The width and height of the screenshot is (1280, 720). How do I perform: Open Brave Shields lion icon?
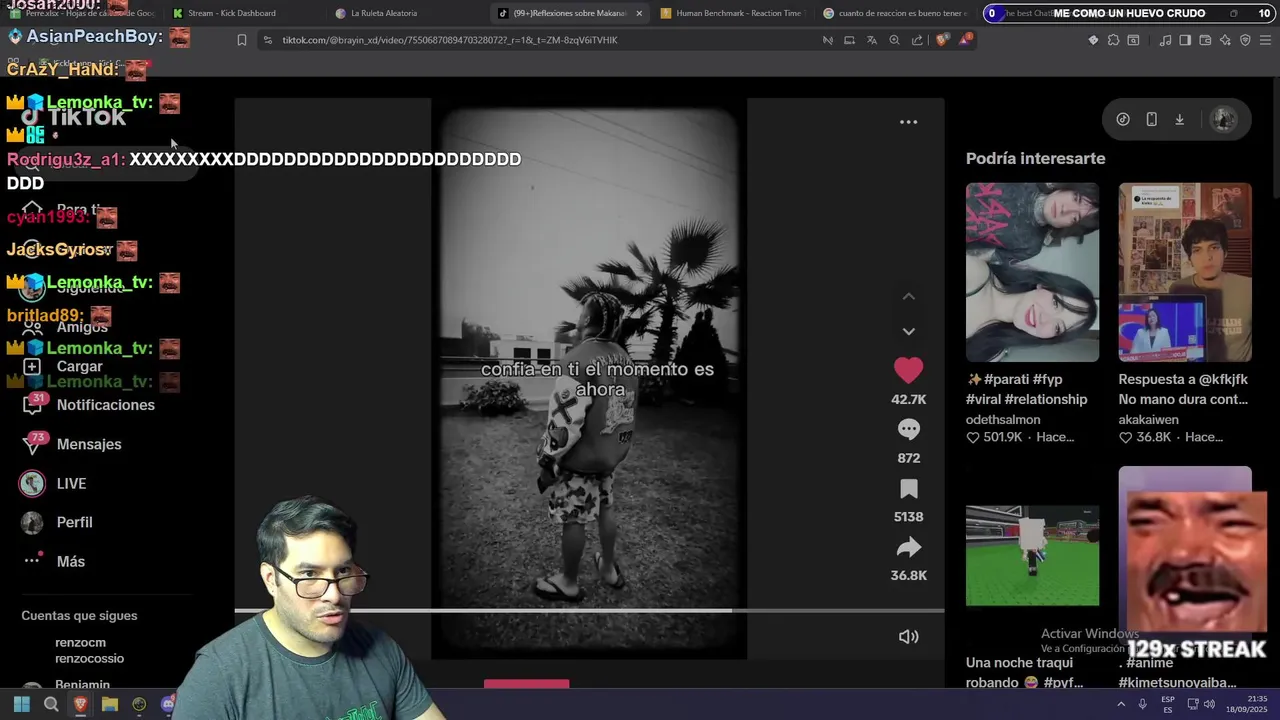click(942, 40)
